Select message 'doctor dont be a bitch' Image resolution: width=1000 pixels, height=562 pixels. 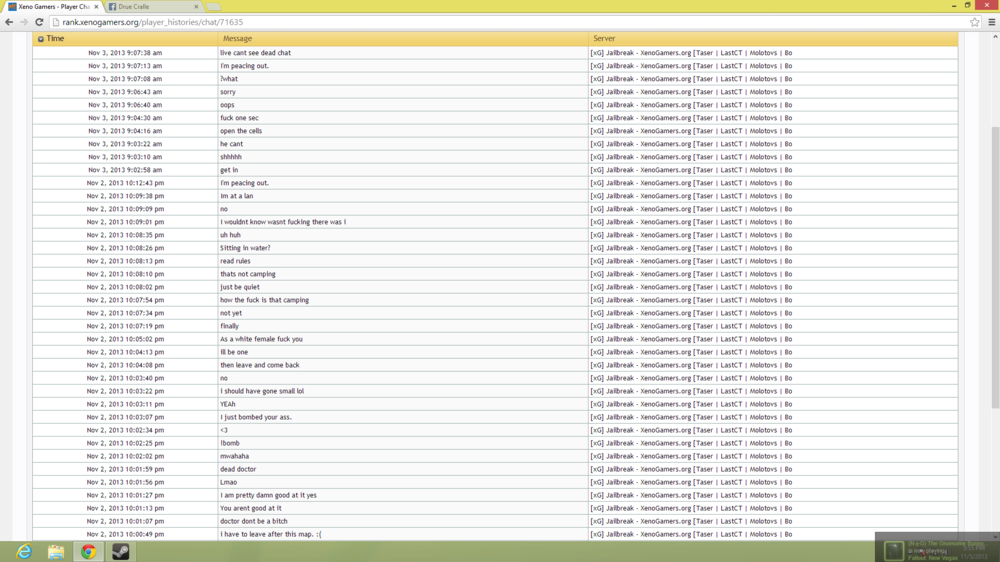[254, 521]
